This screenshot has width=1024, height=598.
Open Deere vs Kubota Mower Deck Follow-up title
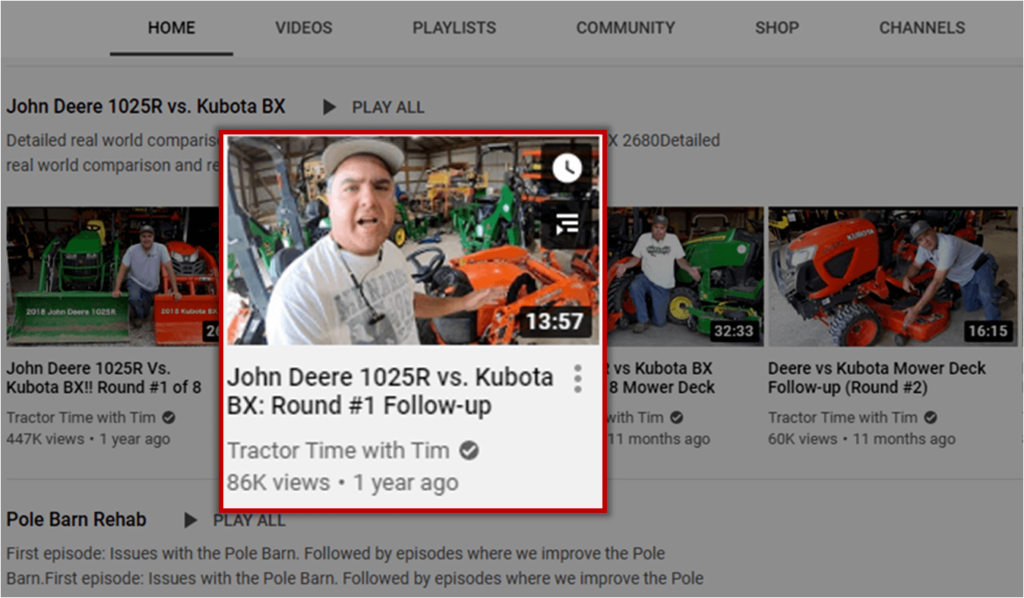[x=876, y=377]
